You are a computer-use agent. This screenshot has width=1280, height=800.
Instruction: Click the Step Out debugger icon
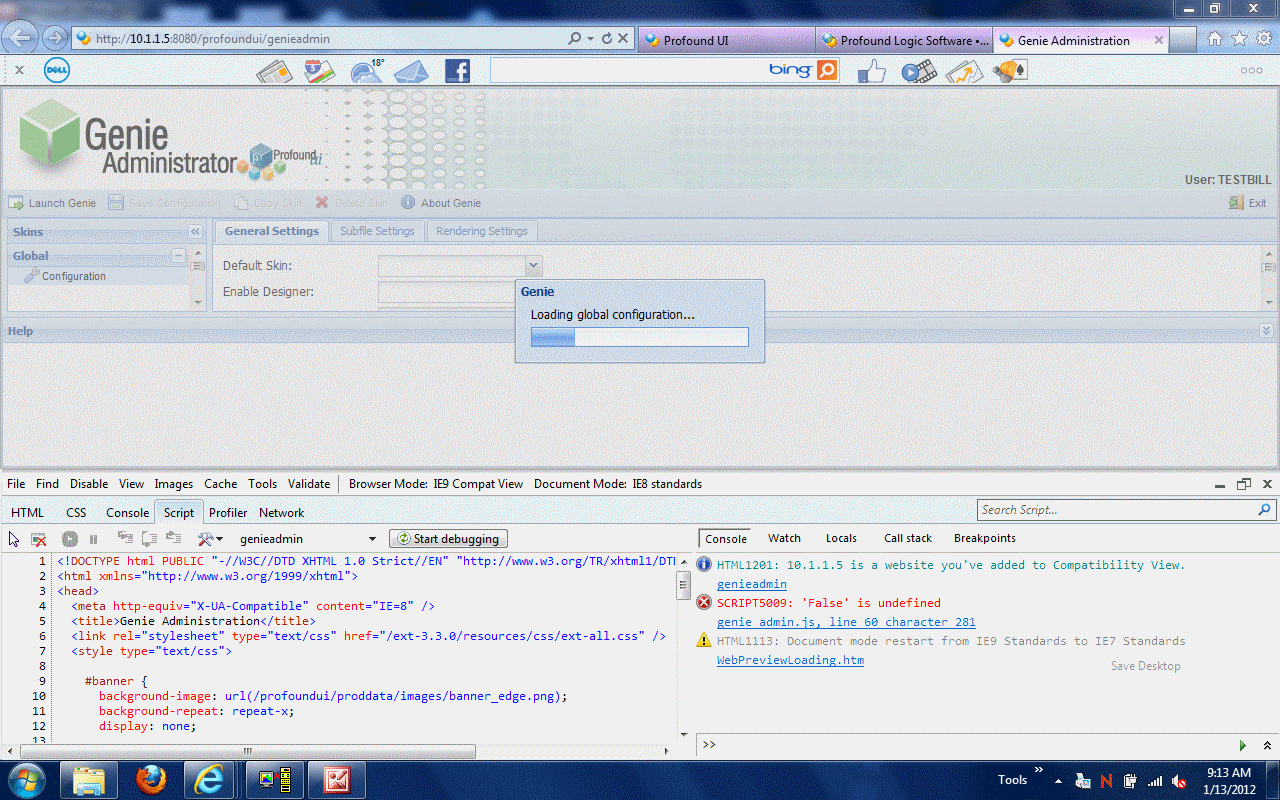(174, 538)
